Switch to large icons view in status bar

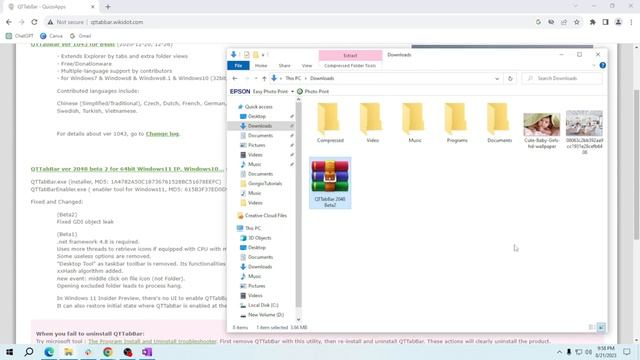click(x=601, y=327)
